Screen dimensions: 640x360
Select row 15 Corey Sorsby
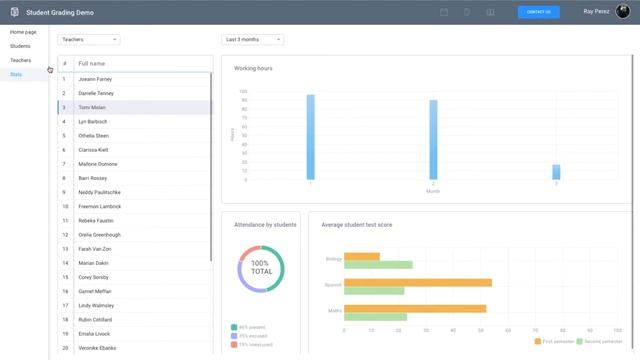(135, 277)
